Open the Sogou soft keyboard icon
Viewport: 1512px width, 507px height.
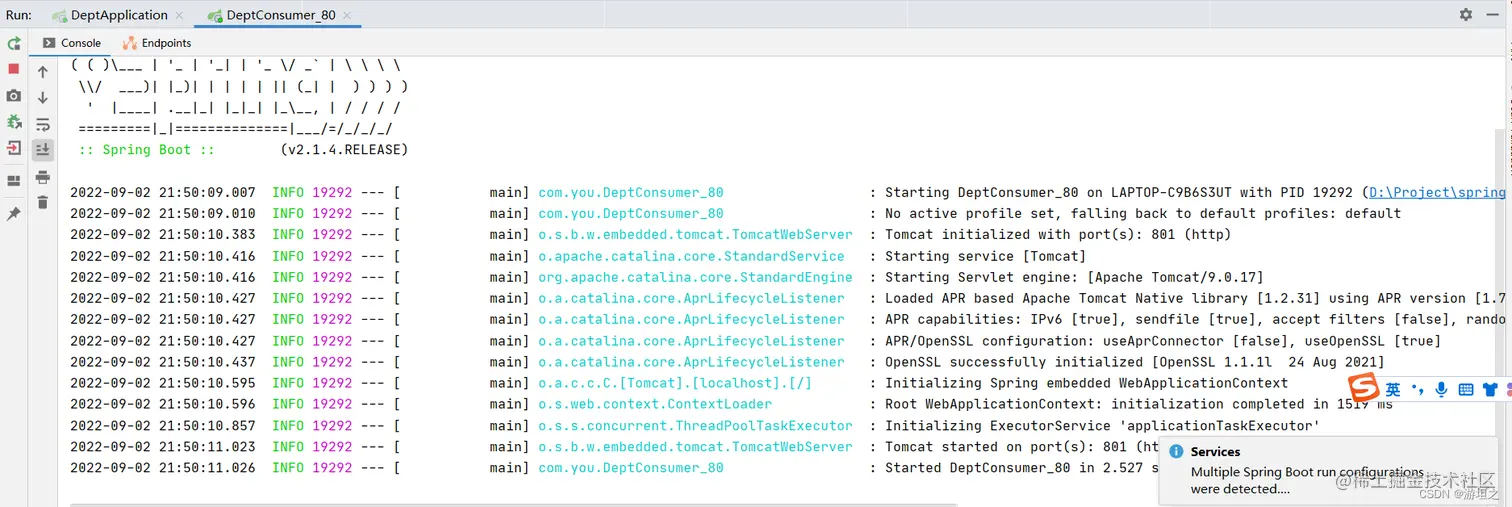[x=1466, y=390]
